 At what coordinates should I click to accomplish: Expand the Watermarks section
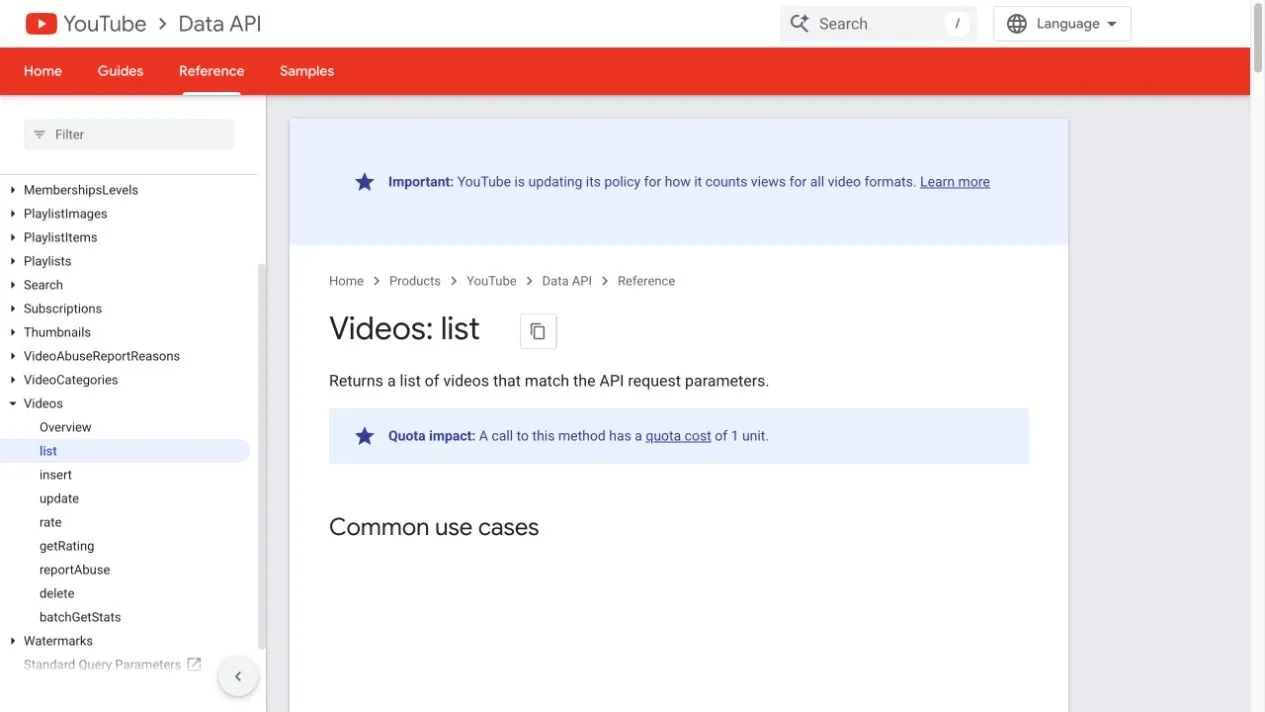point(13,641)
